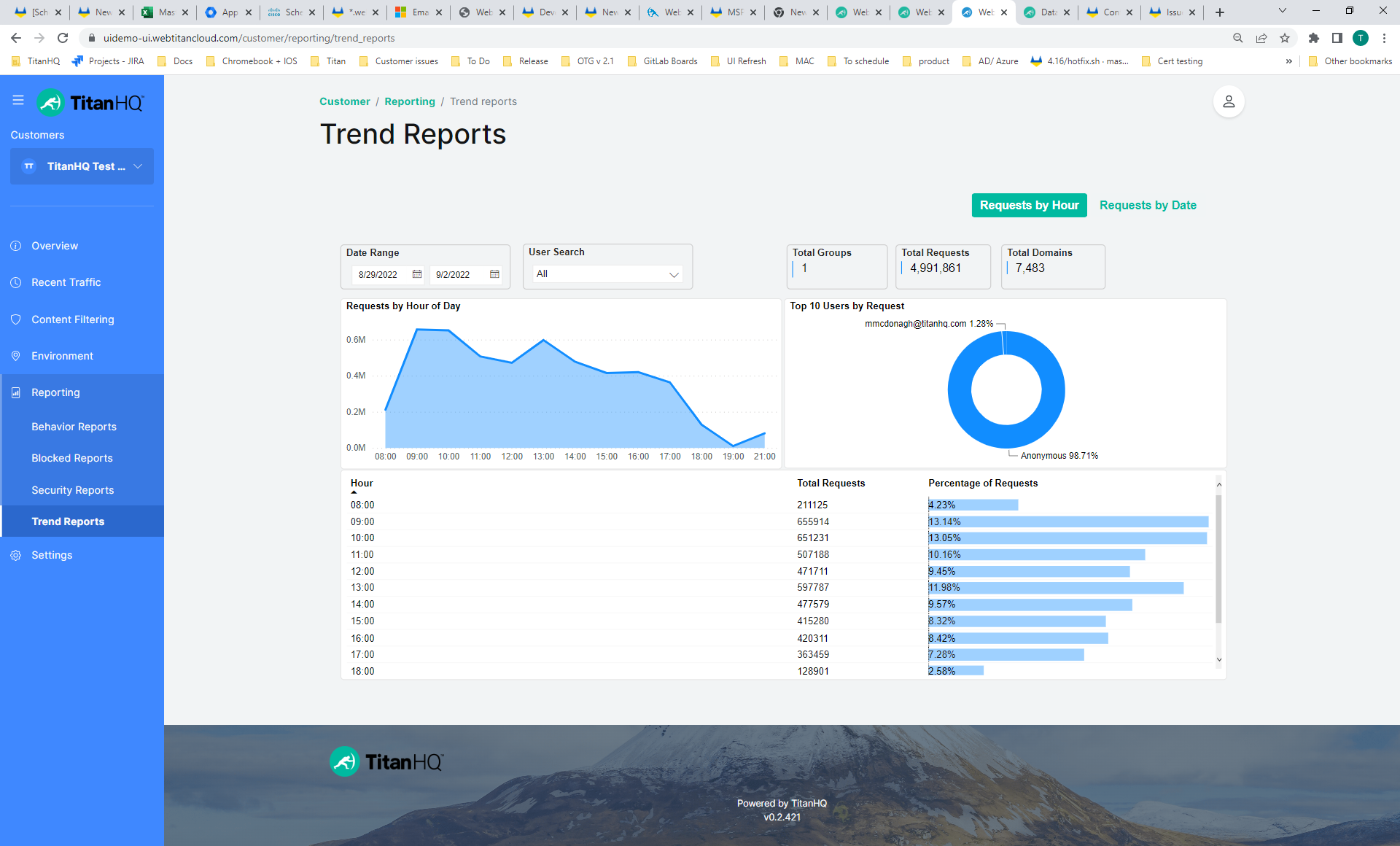The width and height of the screenshot is (1400, 846).
Task: Sort table by the Hour column header
Action: point(362,484)
